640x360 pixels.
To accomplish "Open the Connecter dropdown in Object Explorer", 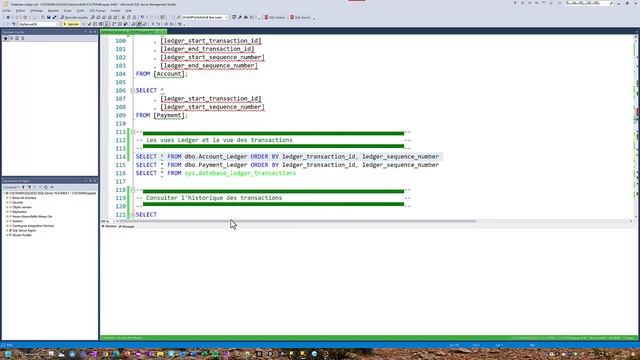I will point(11,187).
